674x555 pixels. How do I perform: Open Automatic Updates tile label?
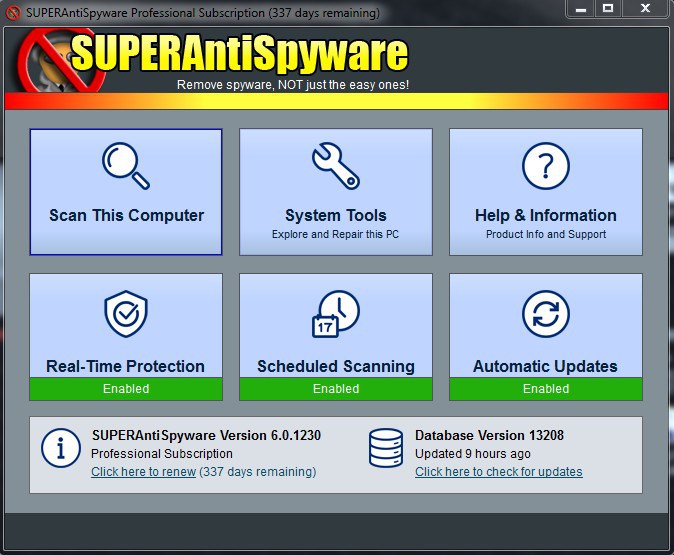click(545, 366)
